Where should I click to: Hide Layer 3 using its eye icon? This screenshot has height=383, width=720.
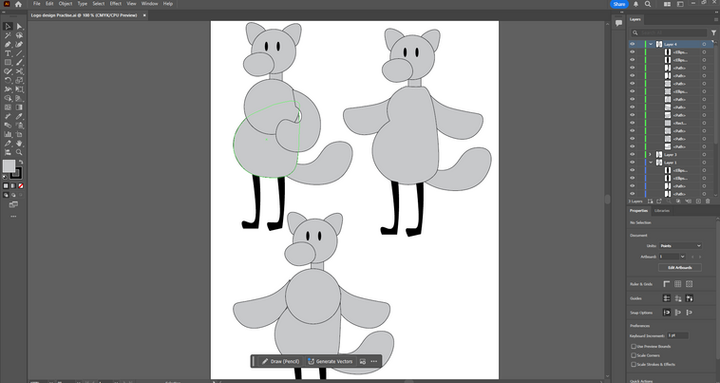point(632,154)
